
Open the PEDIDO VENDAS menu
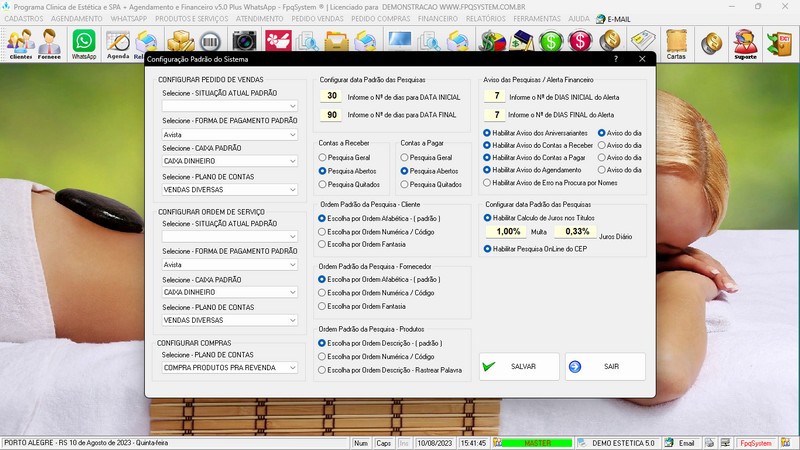[x=317, y=19]
